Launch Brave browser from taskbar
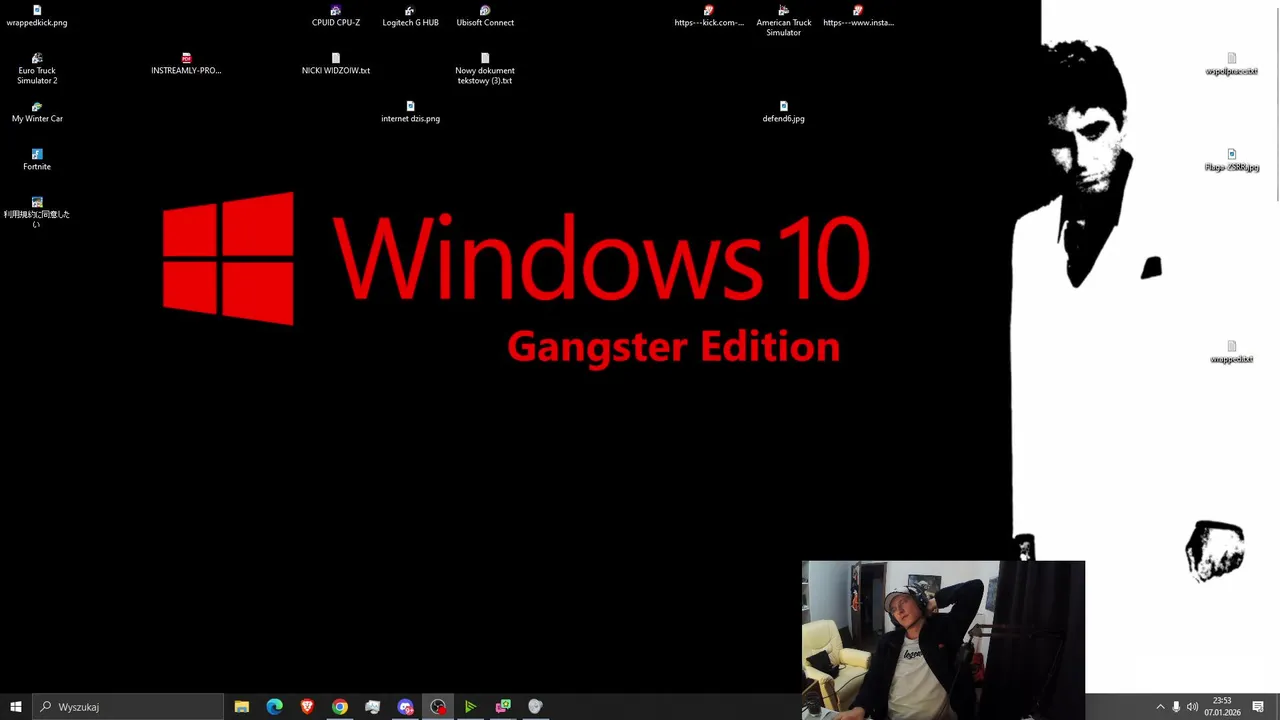1280x720 pixels. pyautogui.click(x=307, y=707)
